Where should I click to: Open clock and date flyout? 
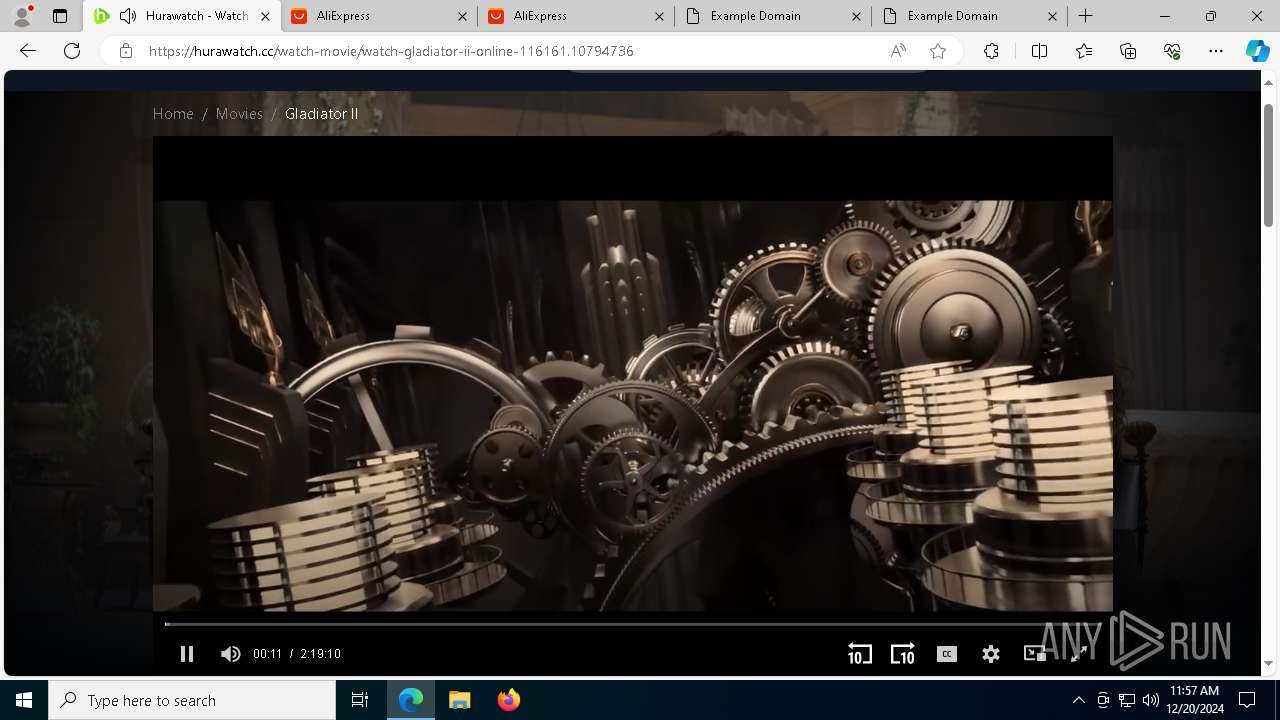(1194, 700)
